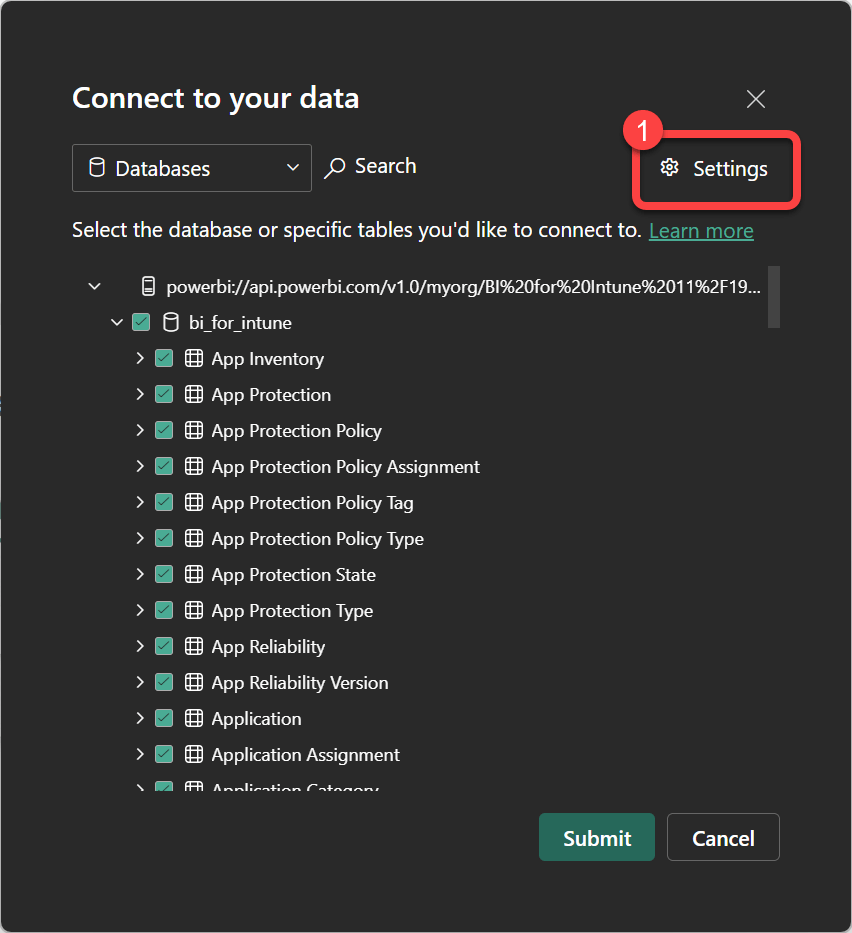Uncheck the App Reliability Version checkbox

pyautogui.click(x=164, y=682)
